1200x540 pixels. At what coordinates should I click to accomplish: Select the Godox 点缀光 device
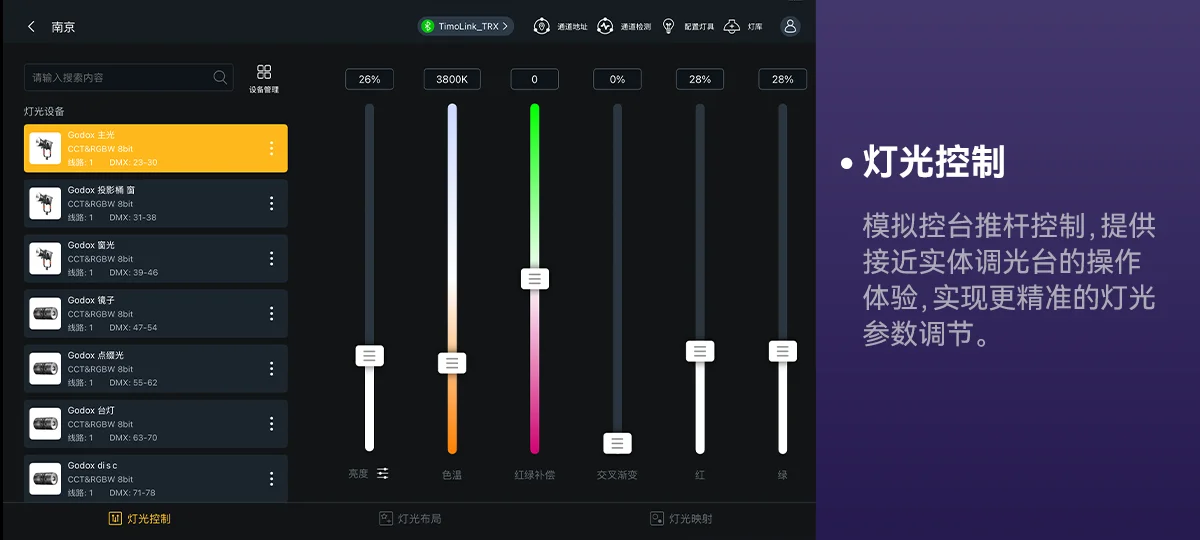(x=150, y=369)
